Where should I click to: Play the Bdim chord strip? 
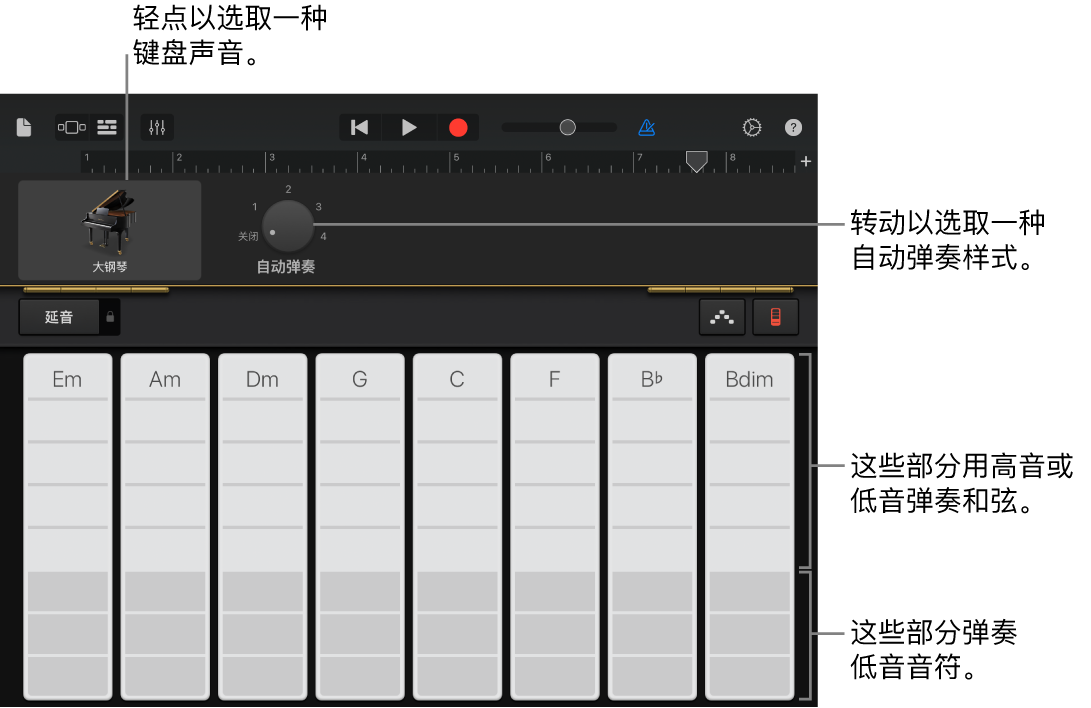(749, 526)
